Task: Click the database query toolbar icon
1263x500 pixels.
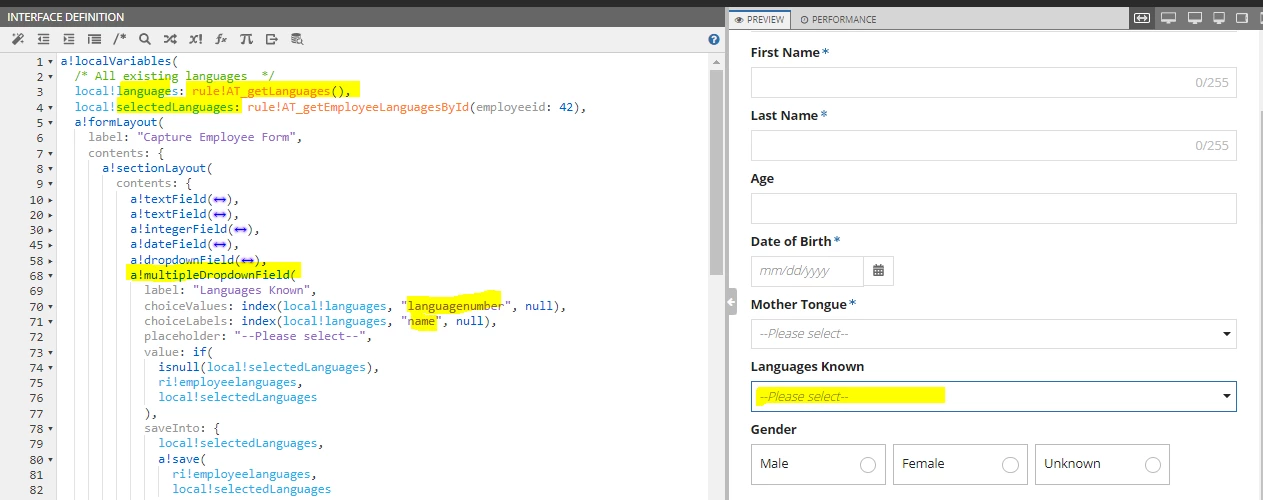Action: click(297, 39)
